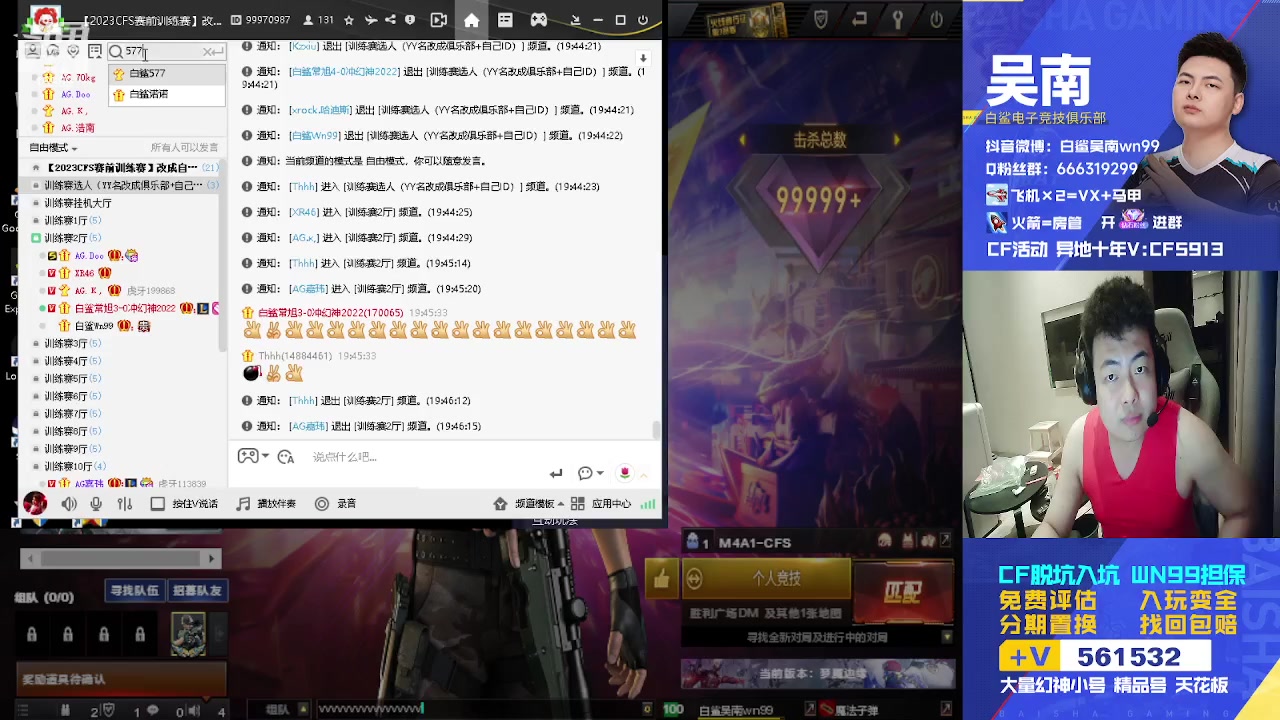Viewport: 1280px width, 720px height.
Task: Click the send arrow icon in chat
Action: click(556, 473)
